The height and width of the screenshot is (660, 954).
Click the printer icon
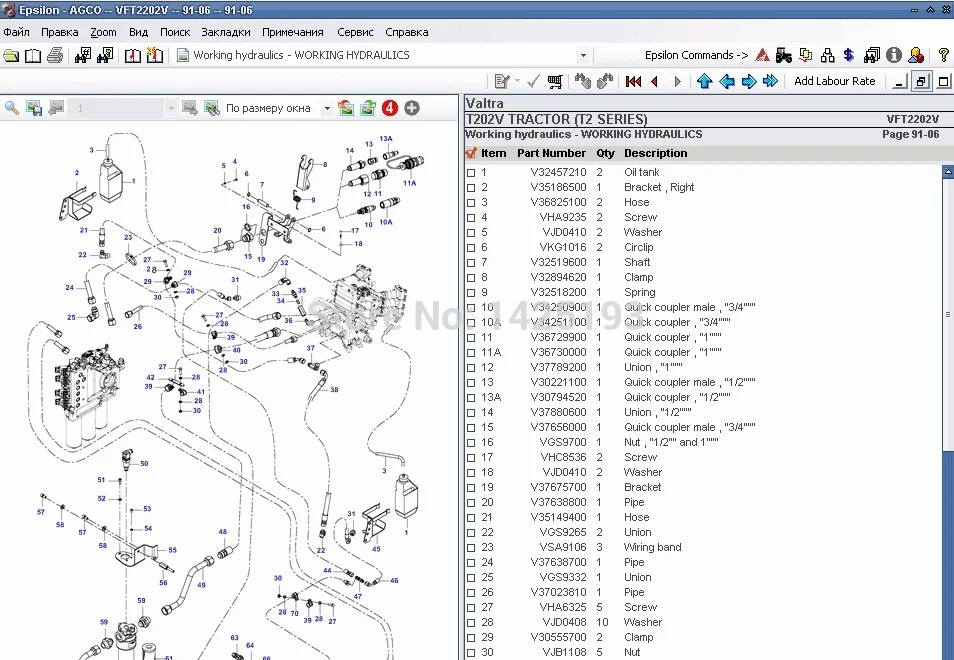(55, 55)
